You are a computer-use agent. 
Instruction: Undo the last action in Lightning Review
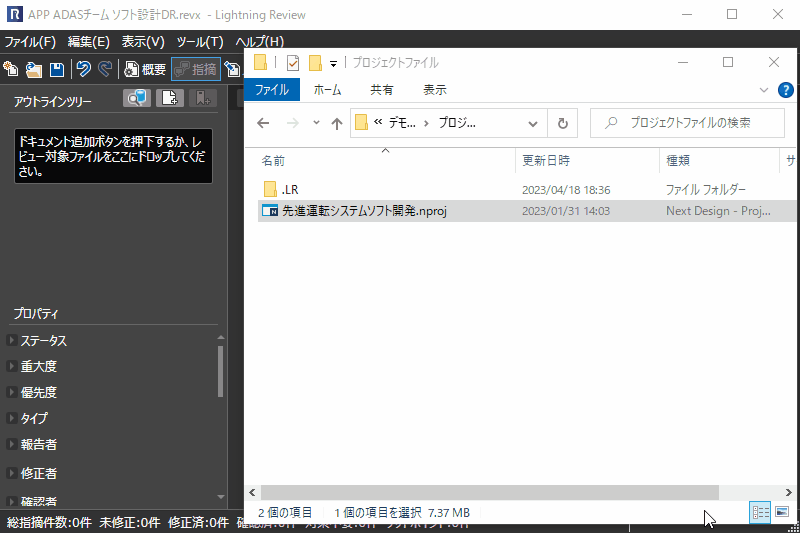coord(84,69)
